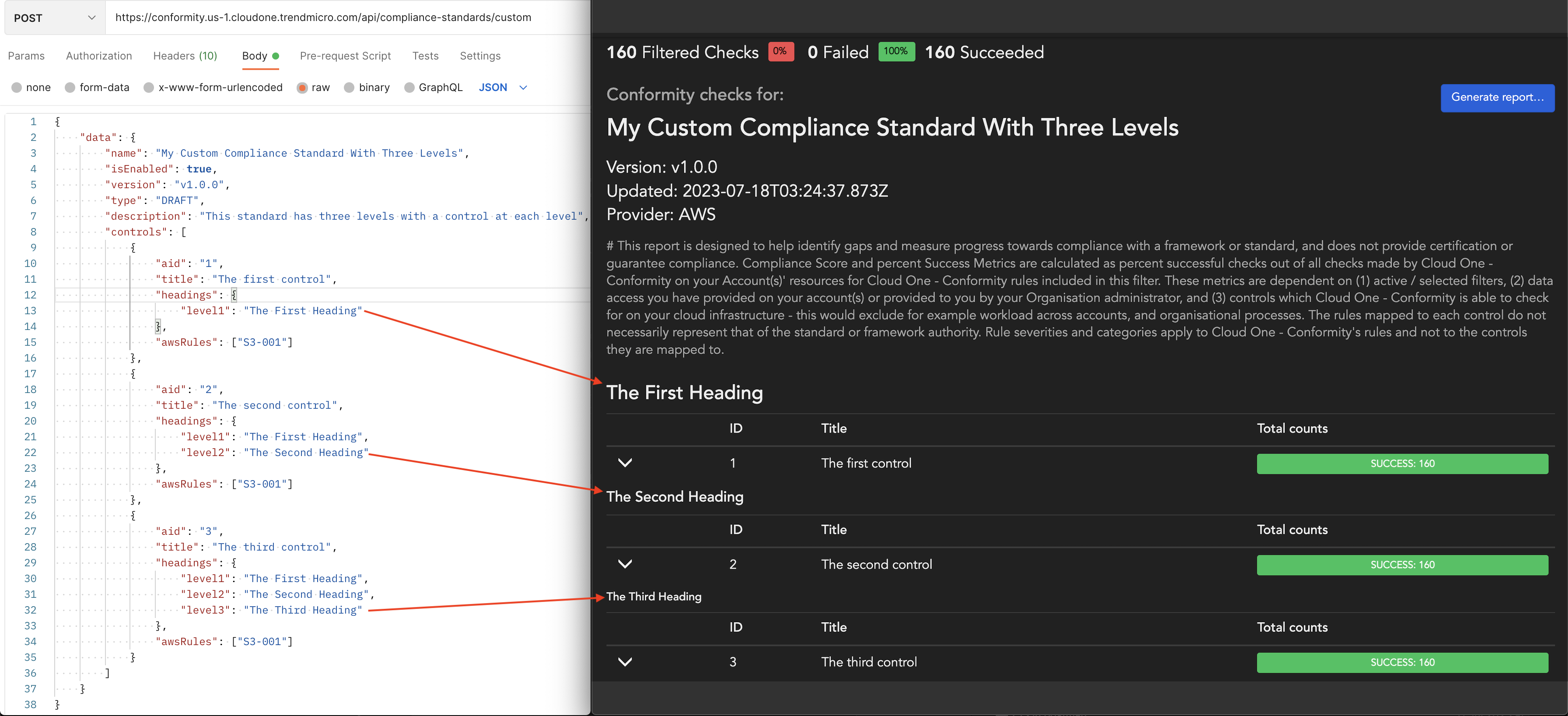Screen dimensions: 1568x716
Task: Go to the Tests tab
Action: pos(425,56)
